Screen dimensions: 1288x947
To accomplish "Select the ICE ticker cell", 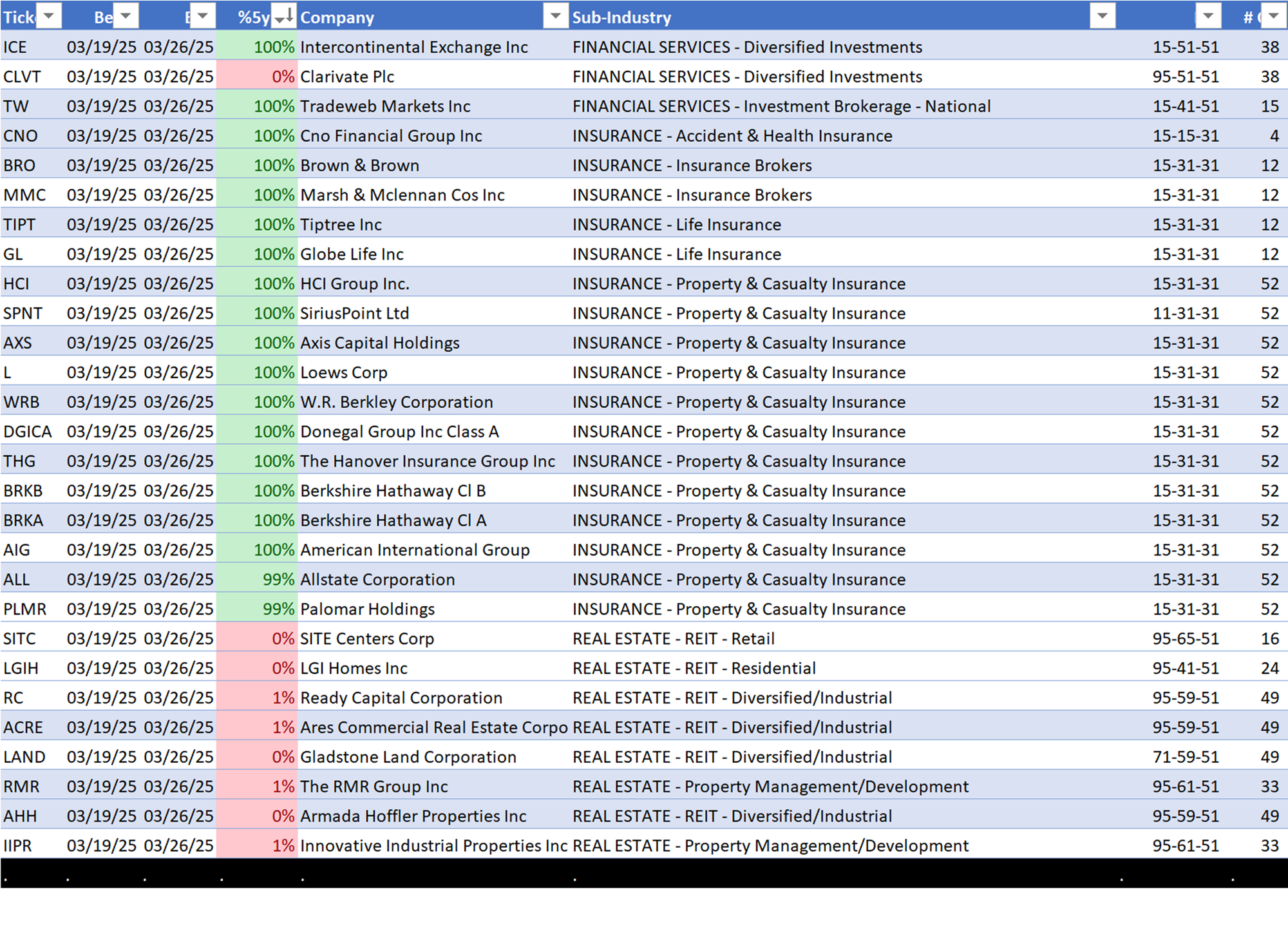I will click(15, 47).
